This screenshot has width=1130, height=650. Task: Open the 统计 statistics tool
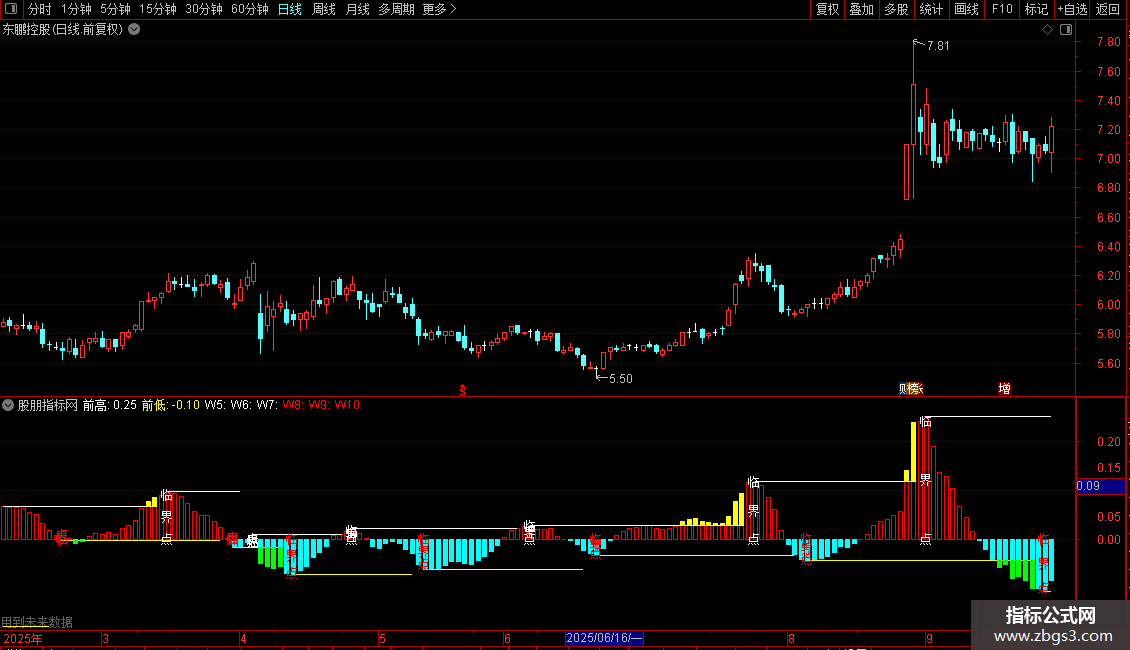tap(931, 9)
